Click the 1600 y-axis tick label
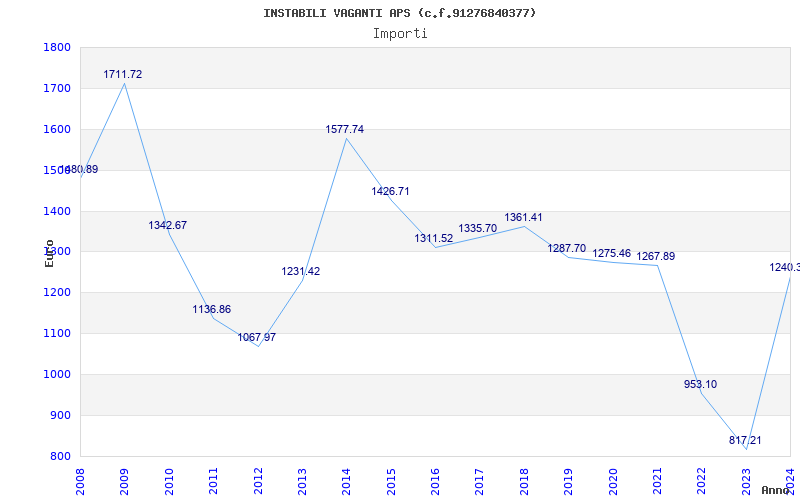Screen dimensions: 800x500 [57, 129]
